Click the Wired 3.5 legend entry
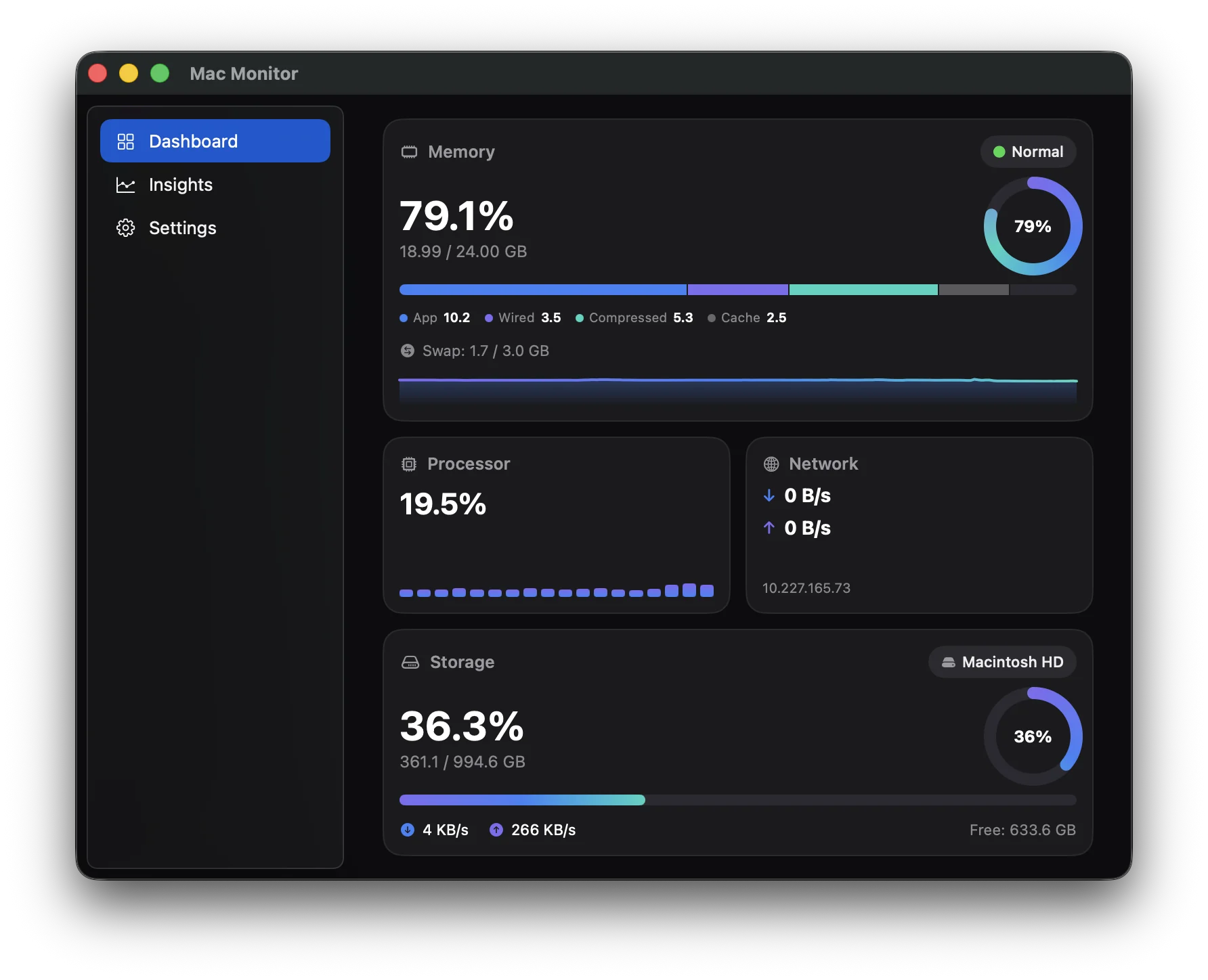This screenshot has width=1208, height=980. [x=523, y=318]
